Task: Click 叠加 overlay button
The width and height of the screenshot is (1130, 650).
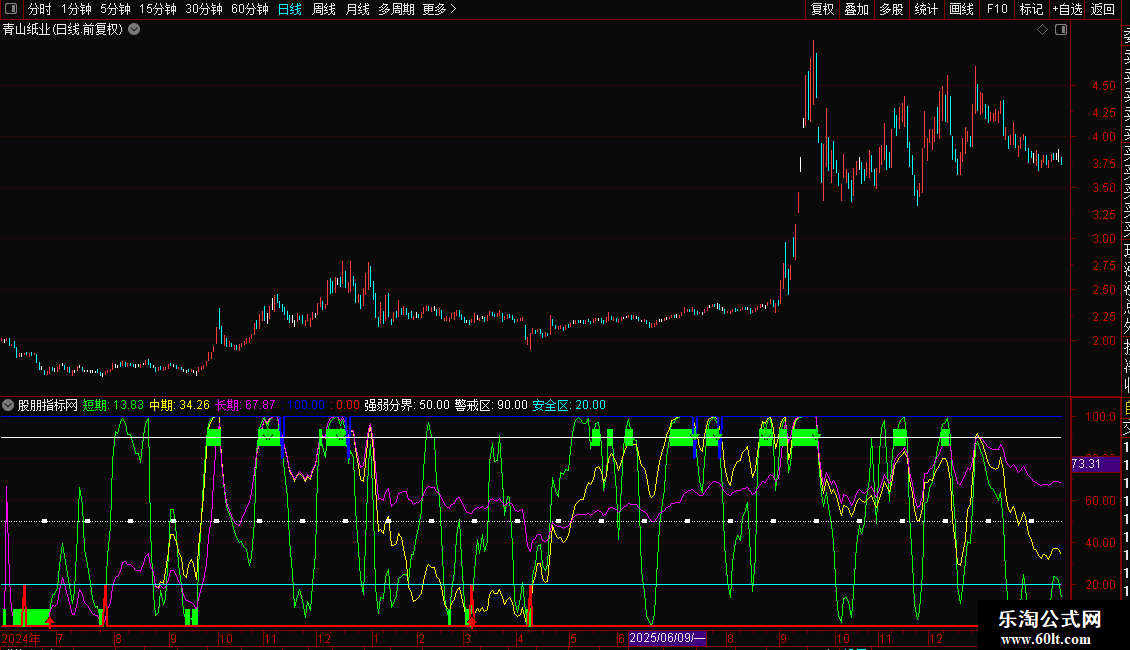Action: point(856,9)
